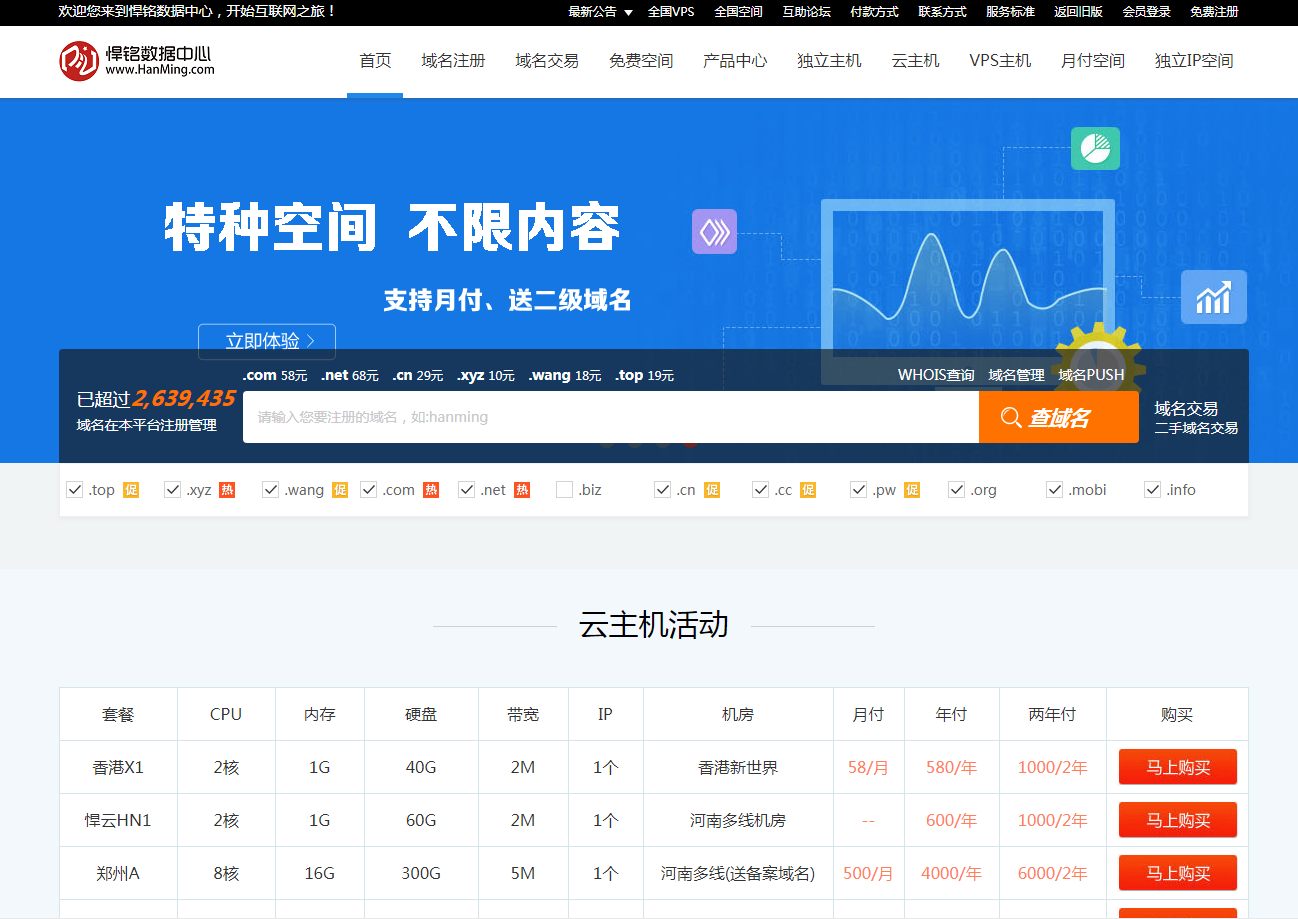Image resolution: width=1298 pixels, height=919 pixels.
Task: Open the WHOIS查询 link
Action: click(935, 375)
